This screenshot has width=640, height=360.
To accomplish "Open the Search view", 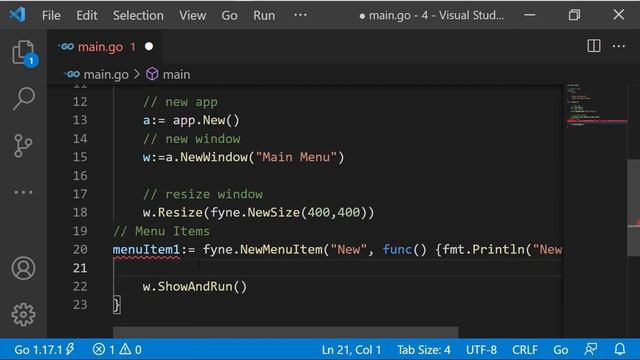I will click(23, 98).
